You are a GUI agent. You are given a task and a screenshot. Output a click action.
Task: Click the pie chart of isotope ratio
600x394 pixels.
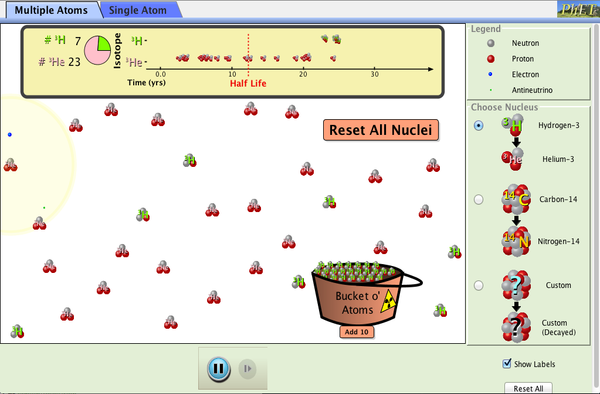[98, 50]
